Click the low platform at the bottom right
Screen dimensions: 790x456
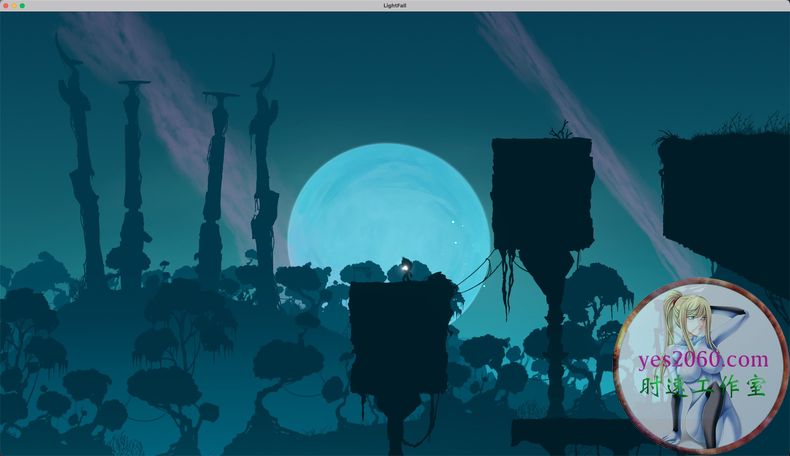tap(565, 432)
